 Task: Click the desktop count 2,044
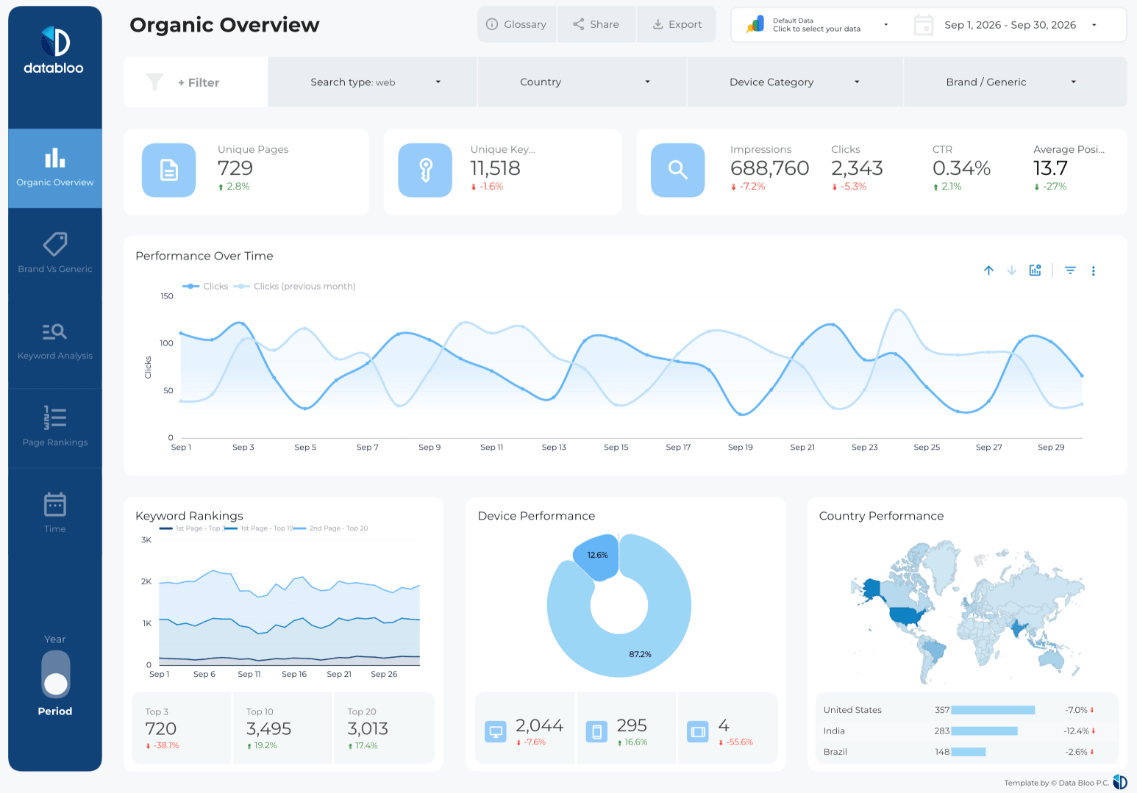tap(539, 726)
